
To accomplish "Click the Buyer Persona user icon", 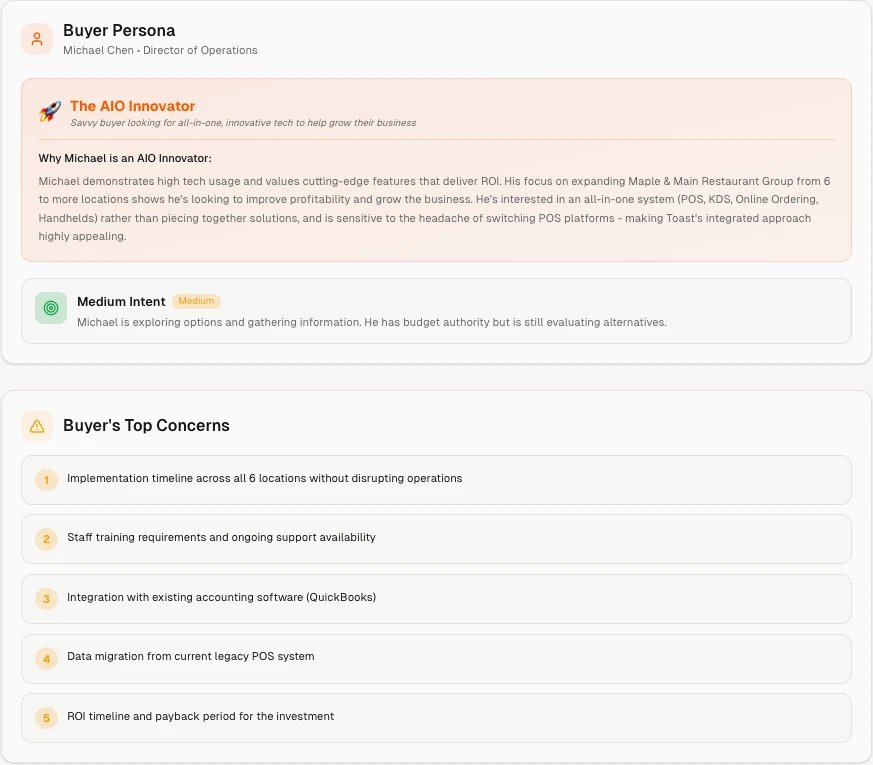I will [37, 39].
